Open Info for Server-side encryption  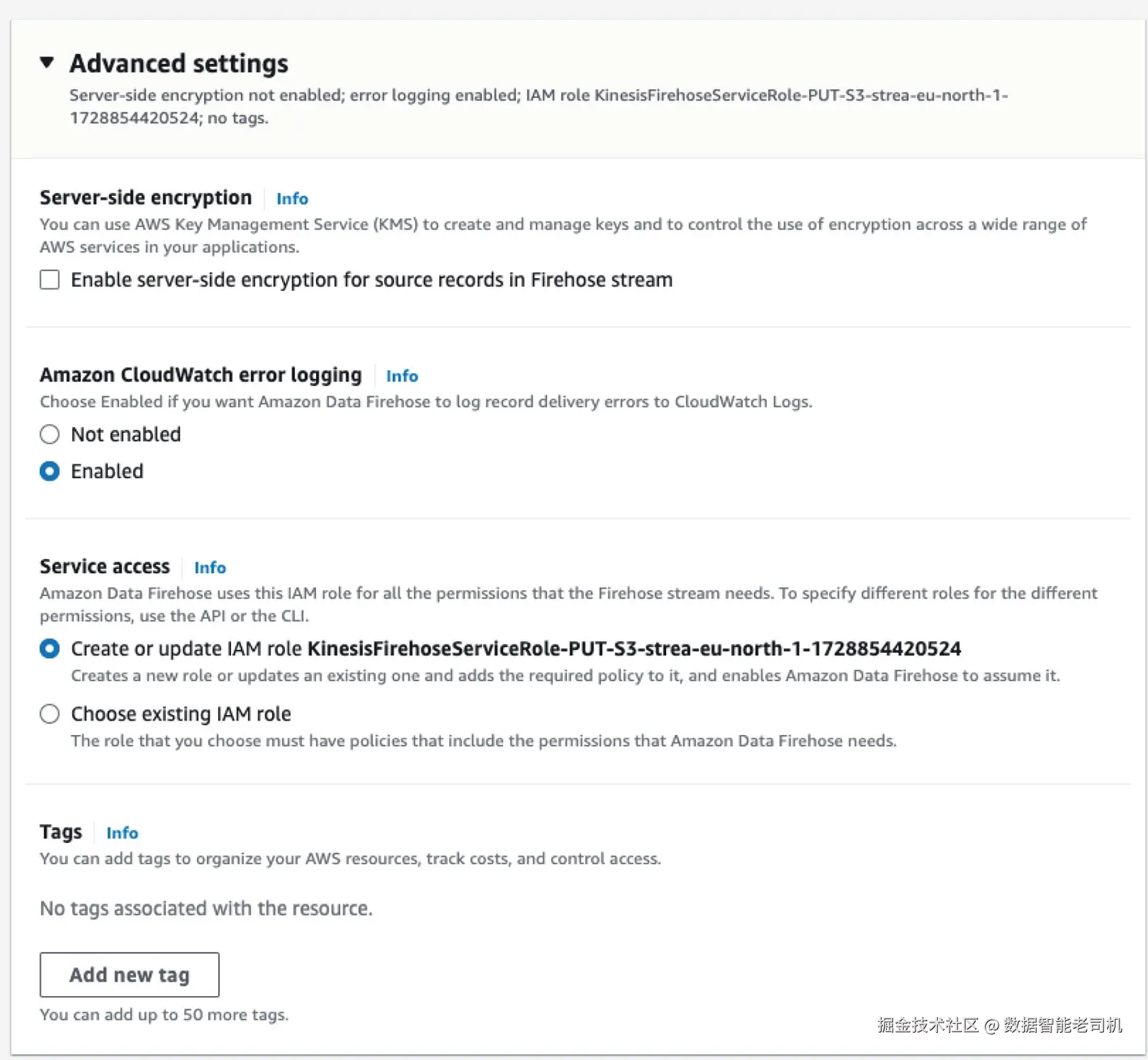point(292,199)
